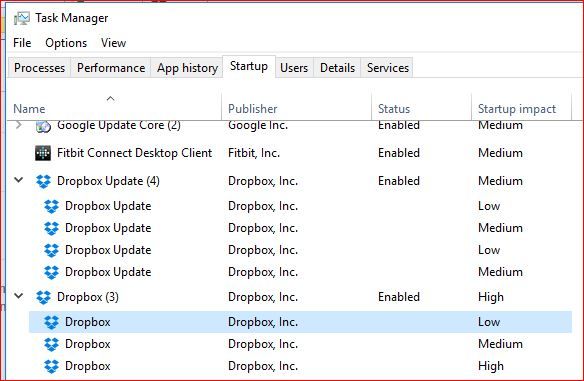584x381 pixels.
Task: Sort by the Startup impact column header
Action: [x=521, y=106]
